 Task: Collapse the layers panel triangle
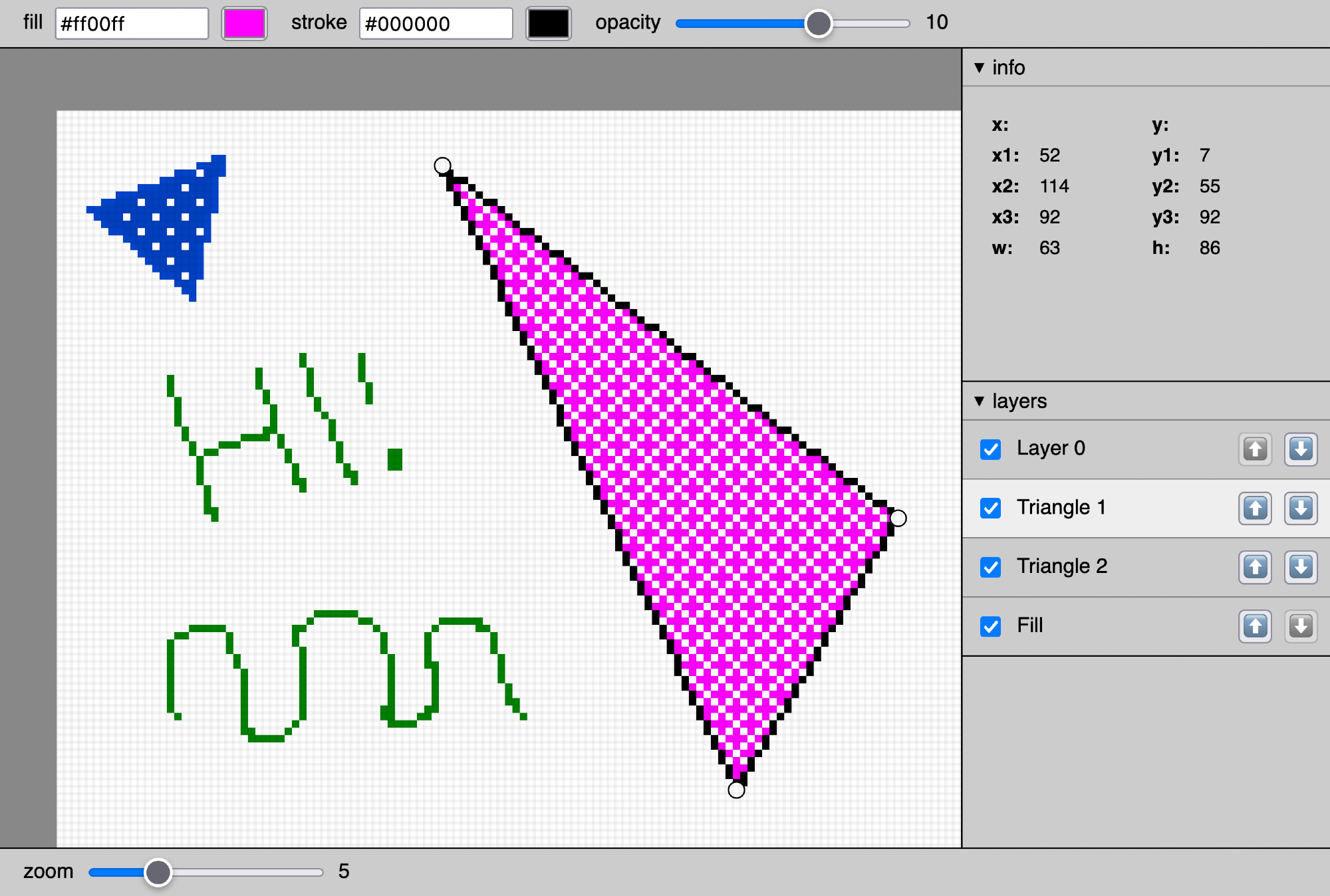[x=979, y=401]
